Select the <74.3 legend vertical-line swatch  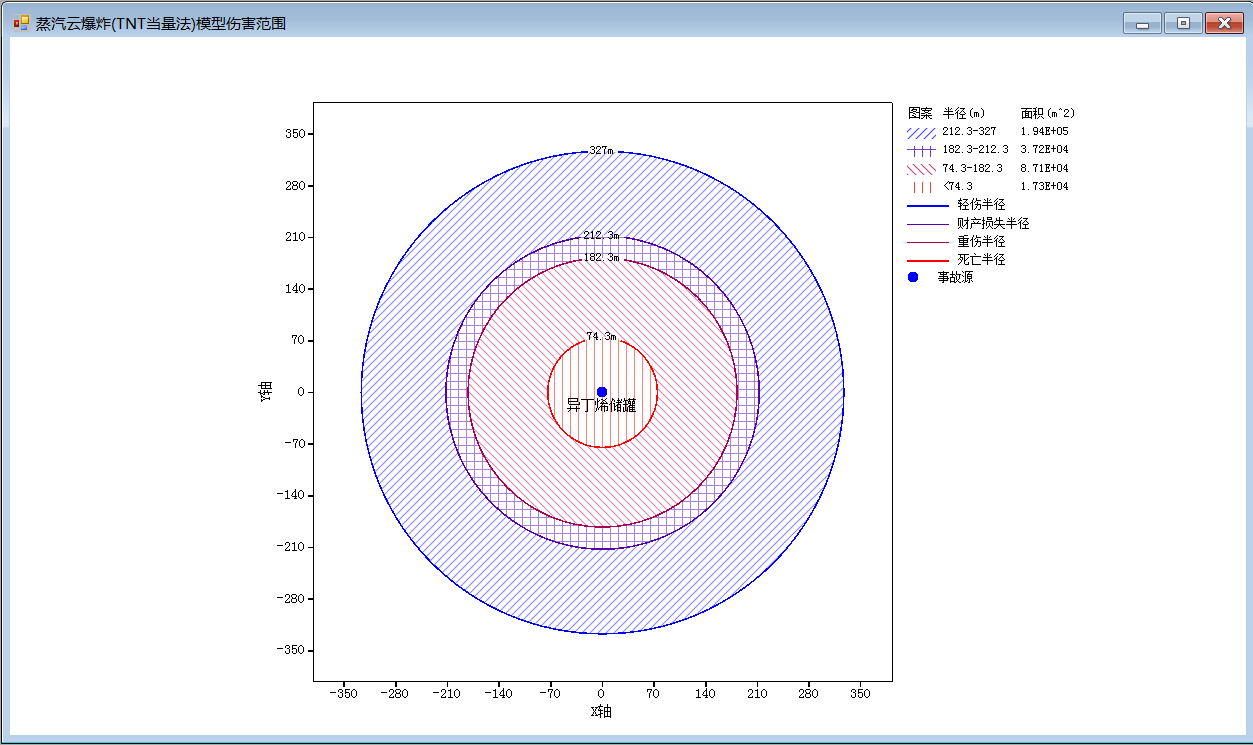(x=921, y=186)
